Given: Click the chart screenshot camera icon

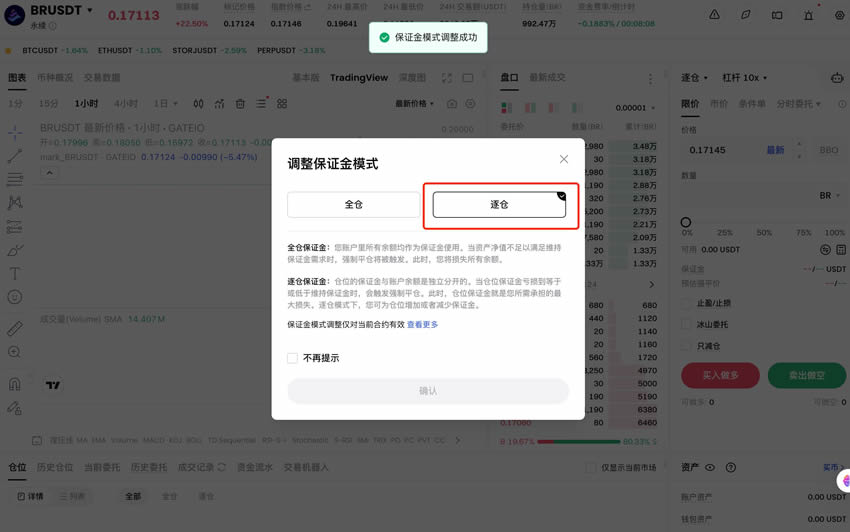Looking at the screenshot, I should click(x=452, y=104).
